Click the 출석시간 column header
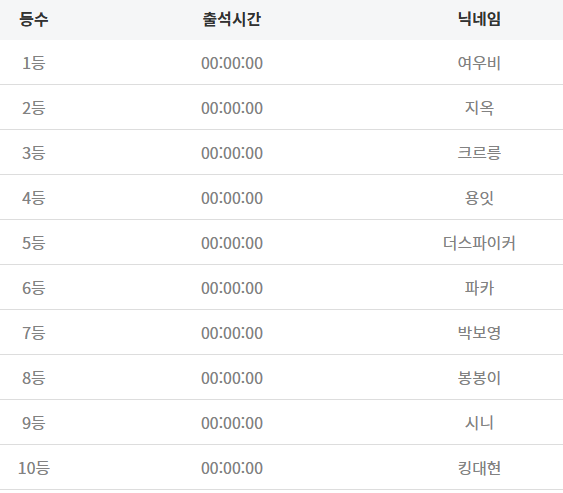 (x=232, y=19)
